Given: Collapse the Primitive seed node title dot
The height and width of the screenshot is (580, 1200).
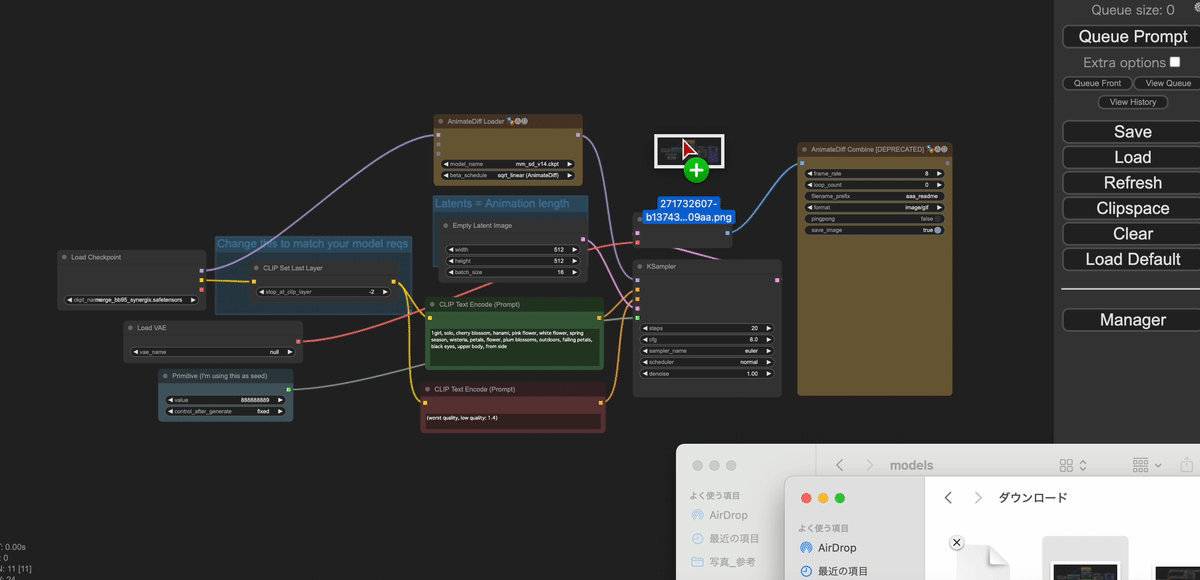Looking at the screenshot, I should 165,376.
